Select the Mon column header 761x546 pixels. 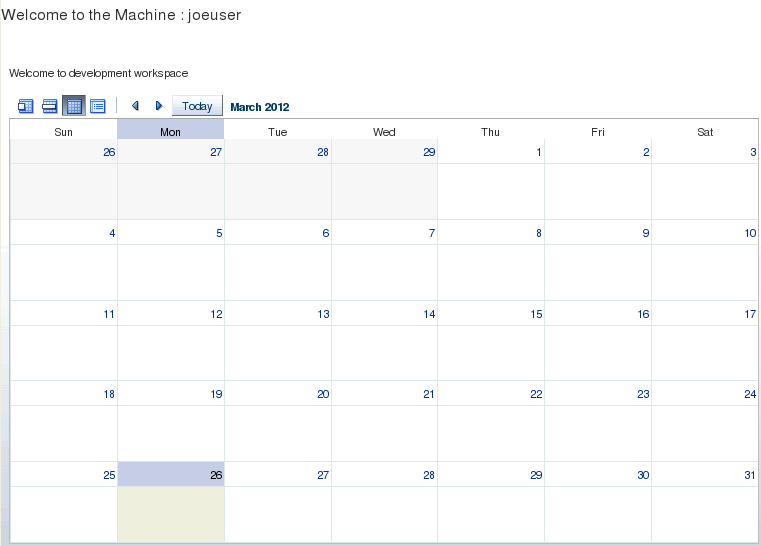pos(171,131)
